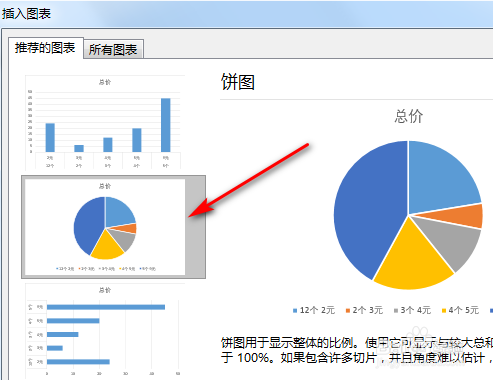Click the gray slice of the preview pie
The height and width of the screenshot is (380, 493).
click(x=453, y=244)
